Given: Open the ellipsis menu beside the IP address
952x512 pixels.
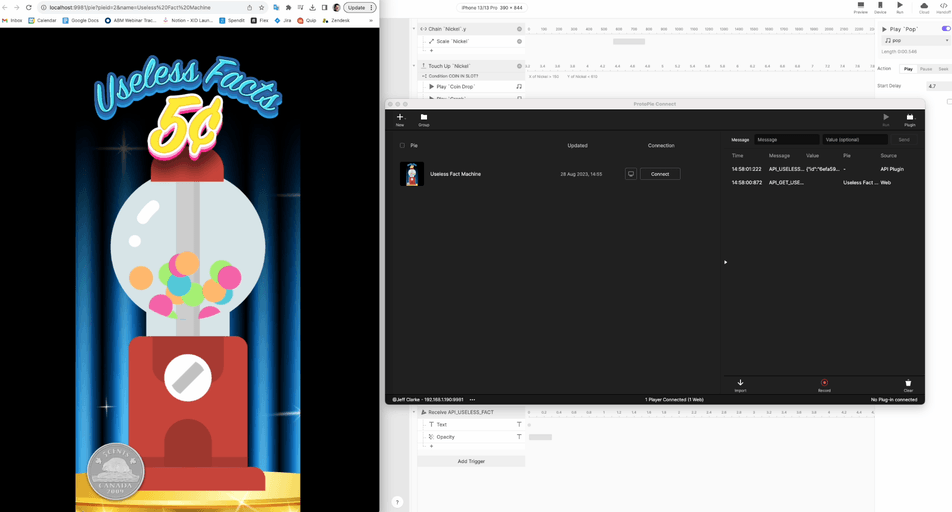Looking at the screenshot, I should click(x=472, y=400).
